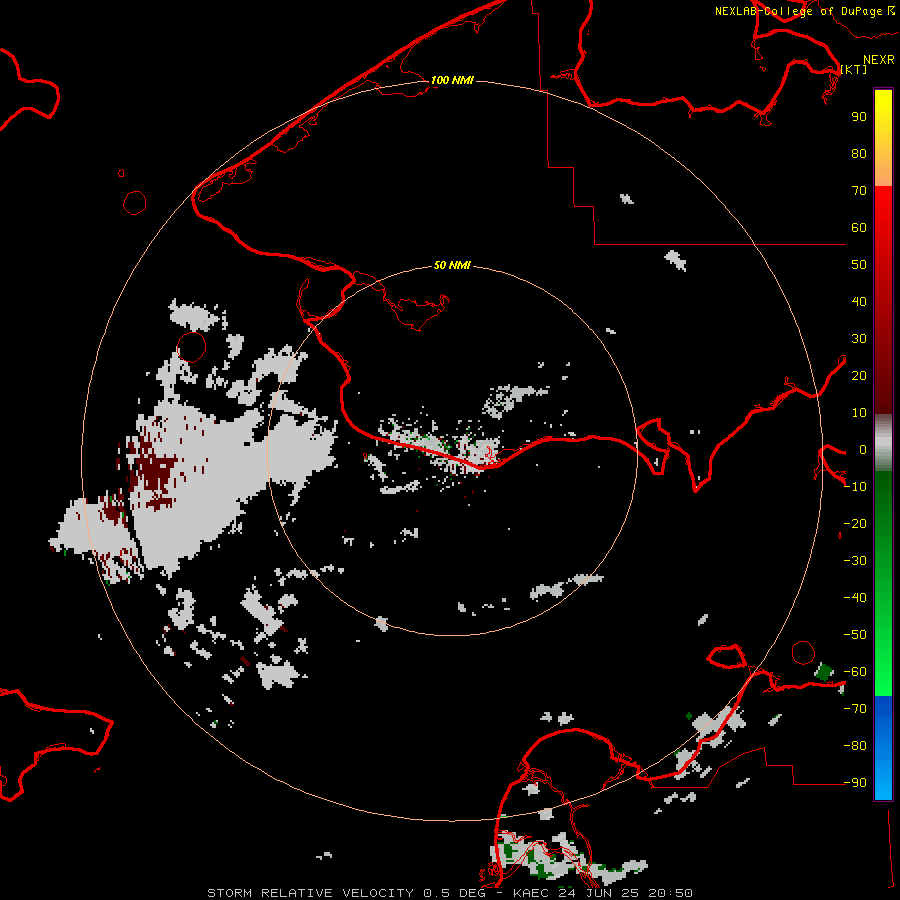Select the '90' value on velocity scale

pos(859,117)
